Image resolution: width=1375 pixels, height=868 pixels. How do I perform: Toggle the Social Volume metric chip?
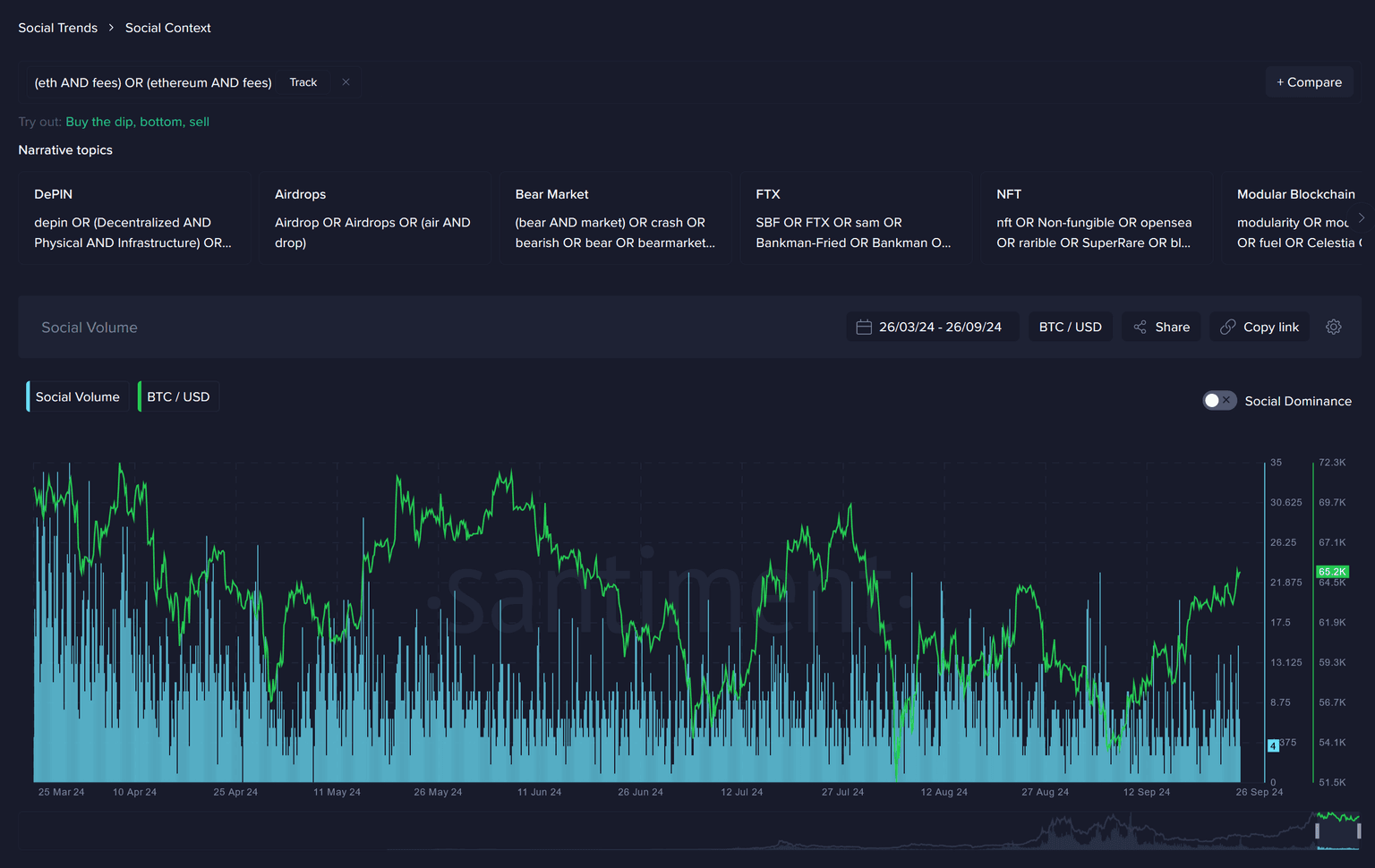[x=78, y=396]
